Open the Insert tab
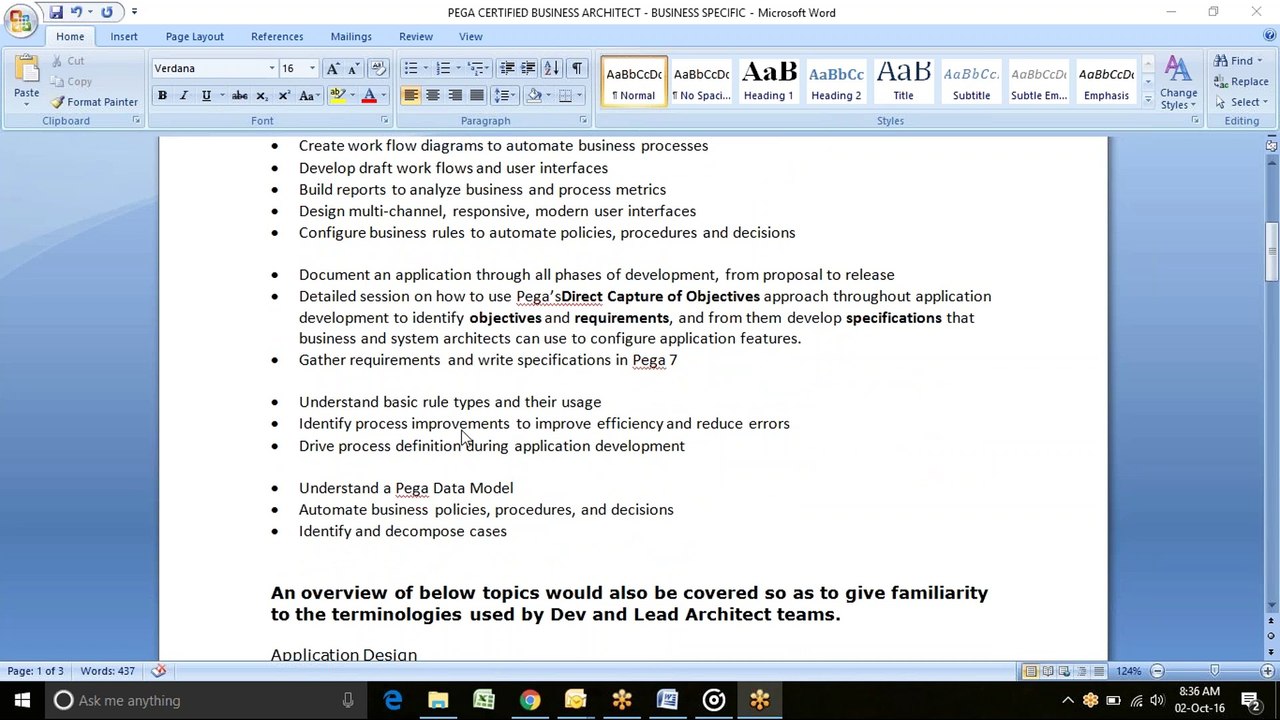Viewport: 1280px width, 720px height. coord(124,37)
